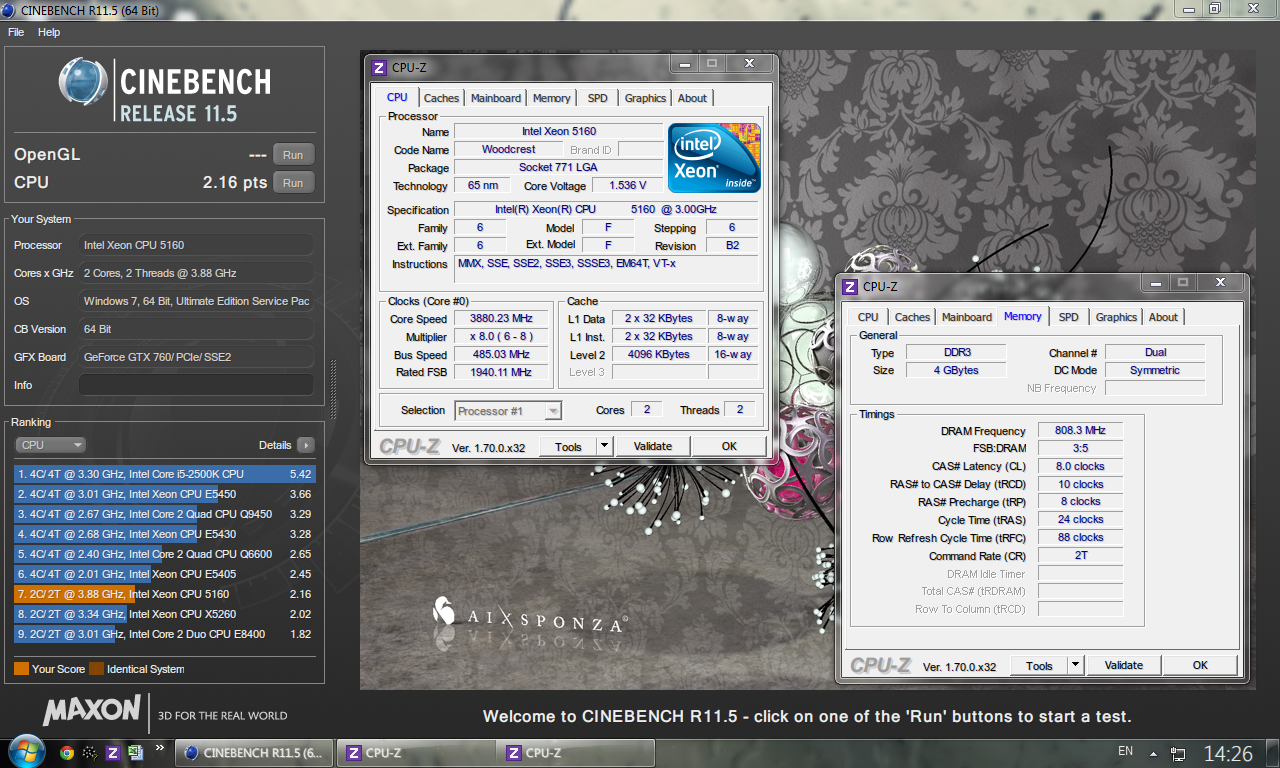This screenshot has width=1280, height=768.
Task: Show hidden tray icons arrow
Action: (x=1154, y=753)
